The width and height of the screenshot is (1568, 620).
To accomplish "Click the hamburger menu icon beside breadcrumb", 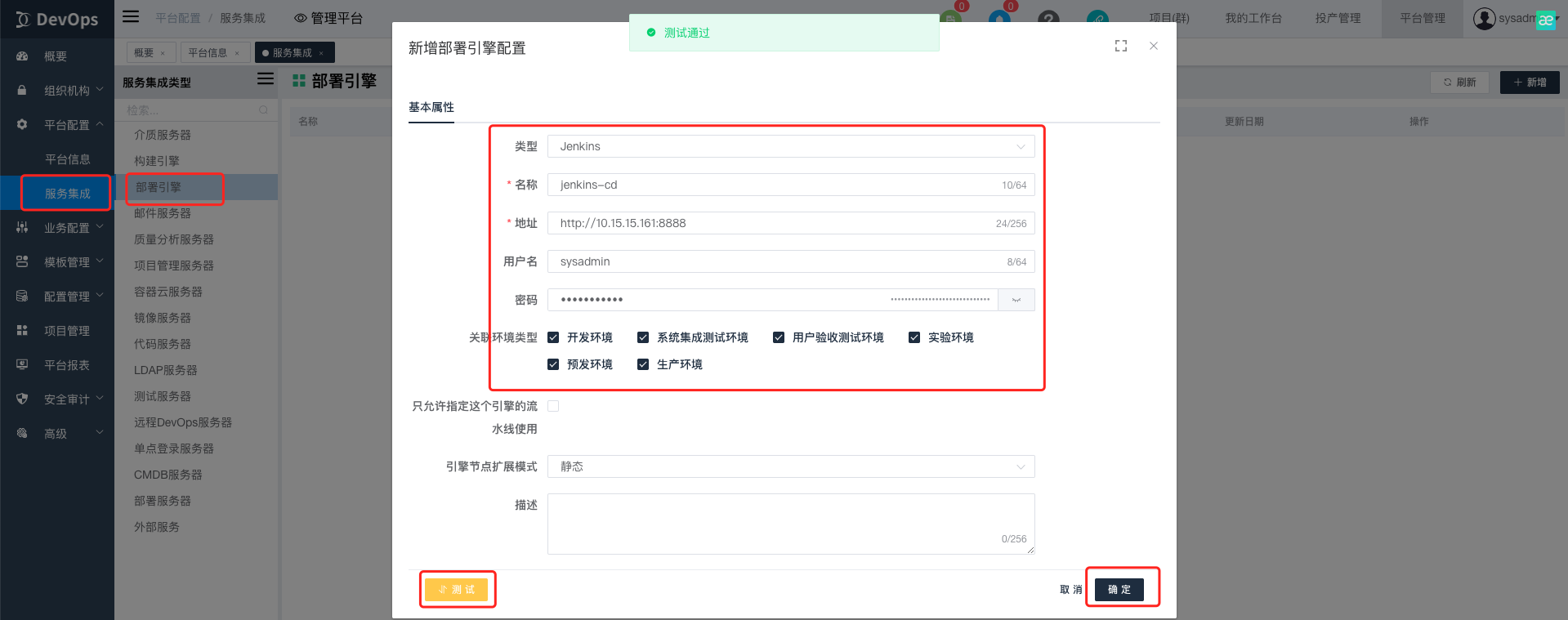I will pos(131,17).
